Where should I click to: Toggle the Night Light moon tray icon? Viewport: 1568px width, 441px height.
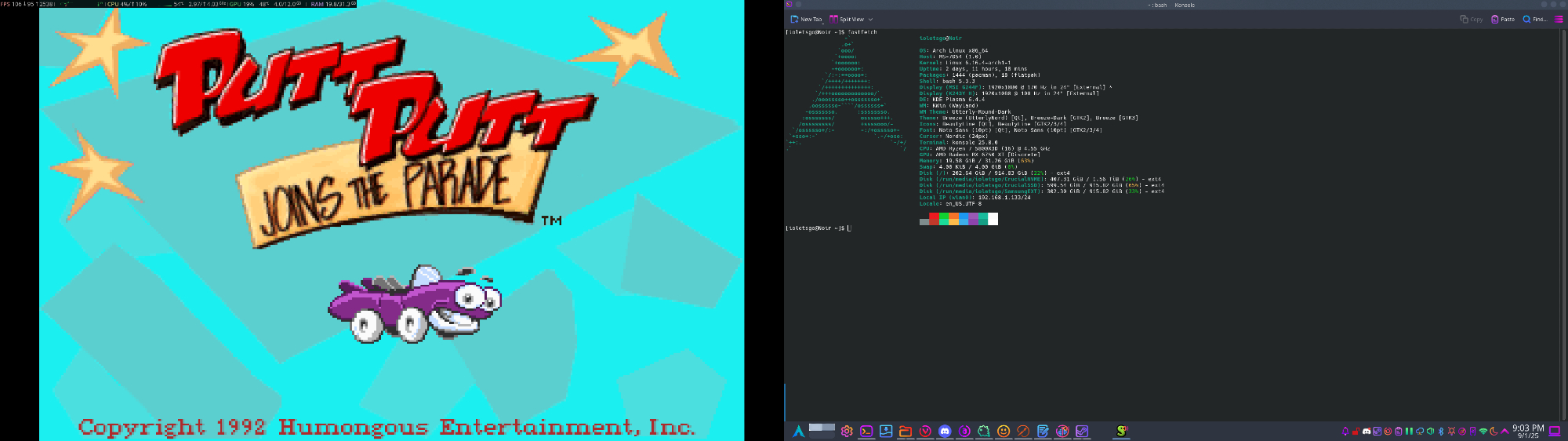point(1494,431)
